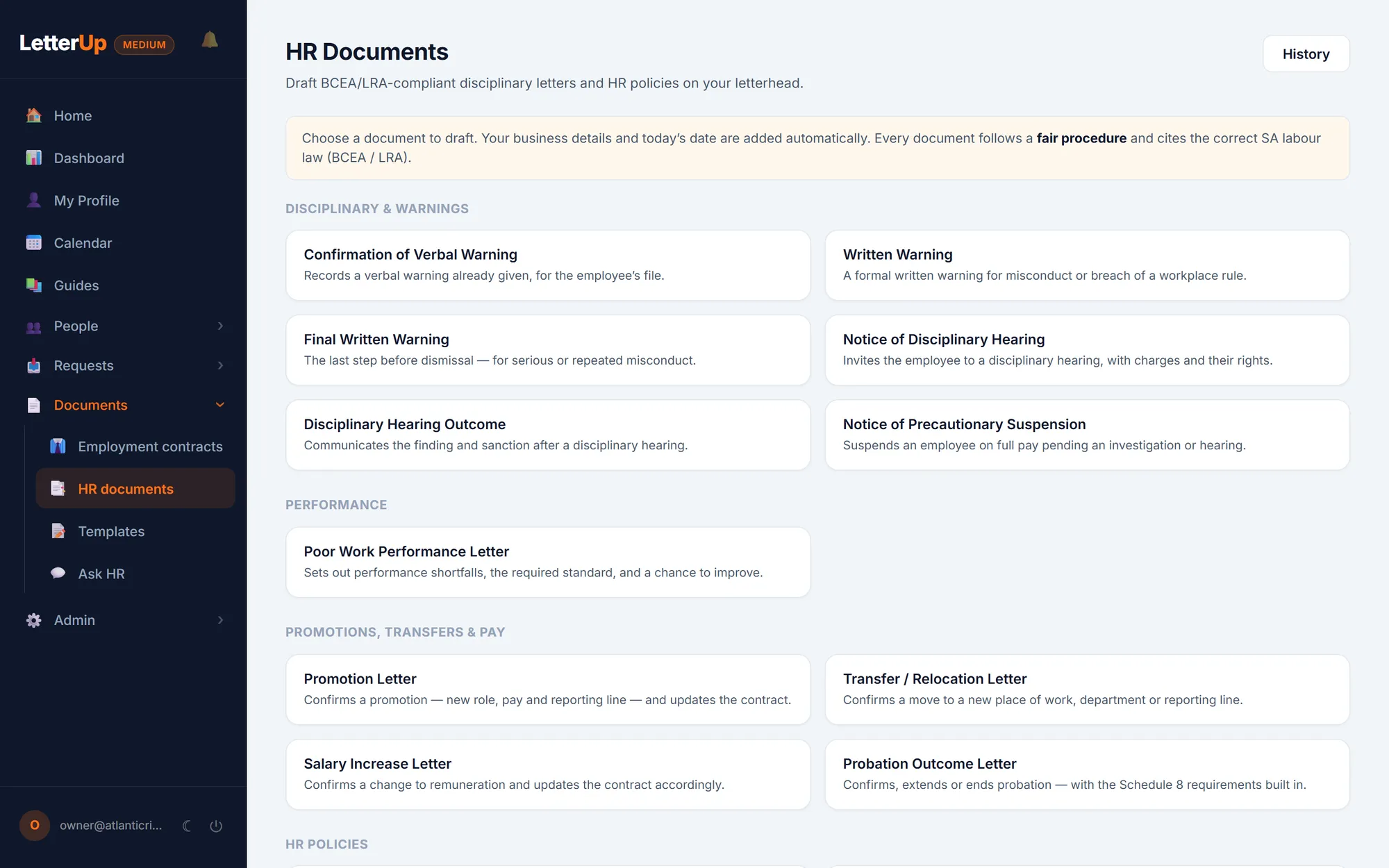
Task: Expand the Requests submenu chevron
Action: (220, 365)
